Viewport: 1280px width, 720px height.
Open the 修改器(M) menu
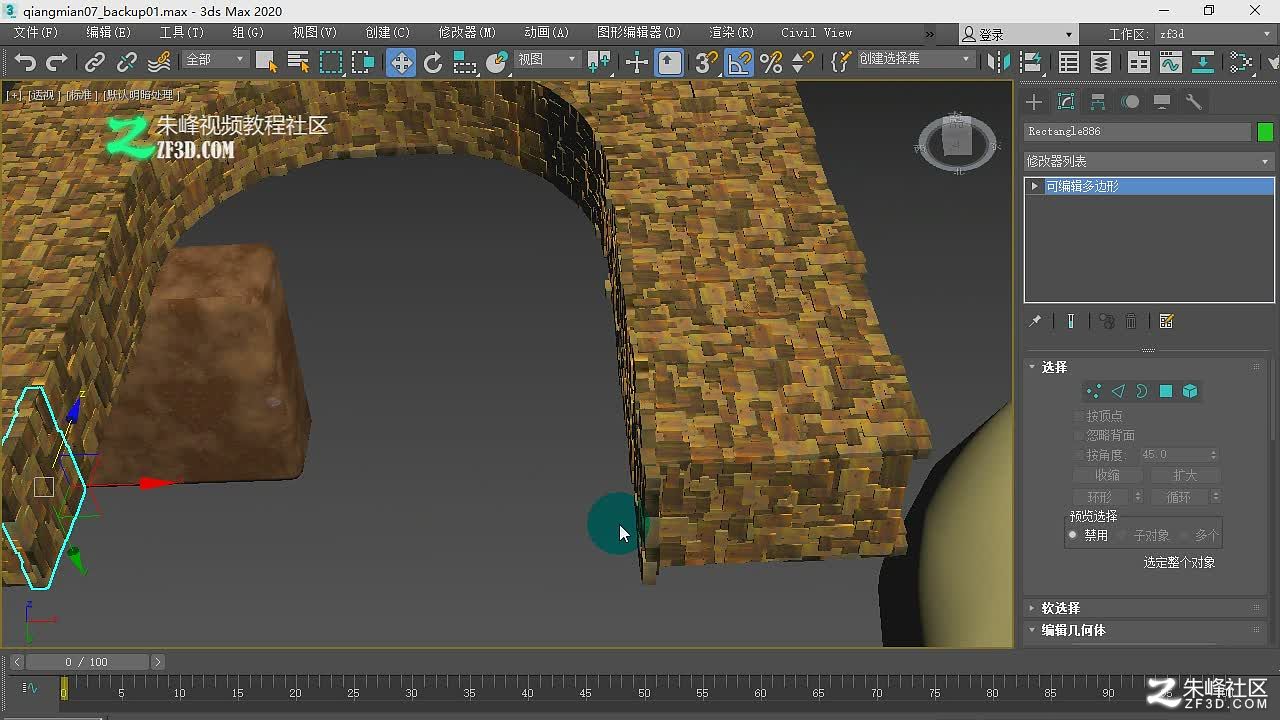click(467, 32)
